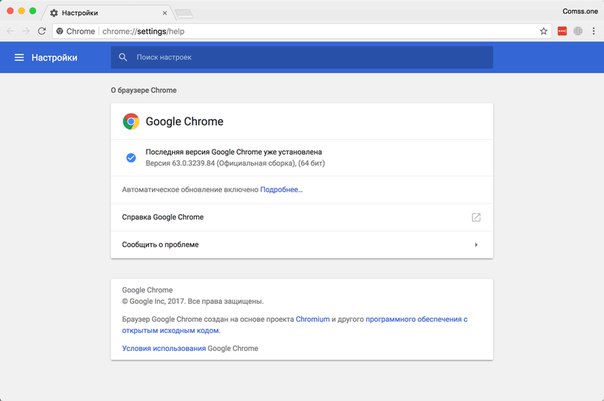Click the reload page icon
The width and height of the screenshot is (604, 401).
(x=42, y=31)
